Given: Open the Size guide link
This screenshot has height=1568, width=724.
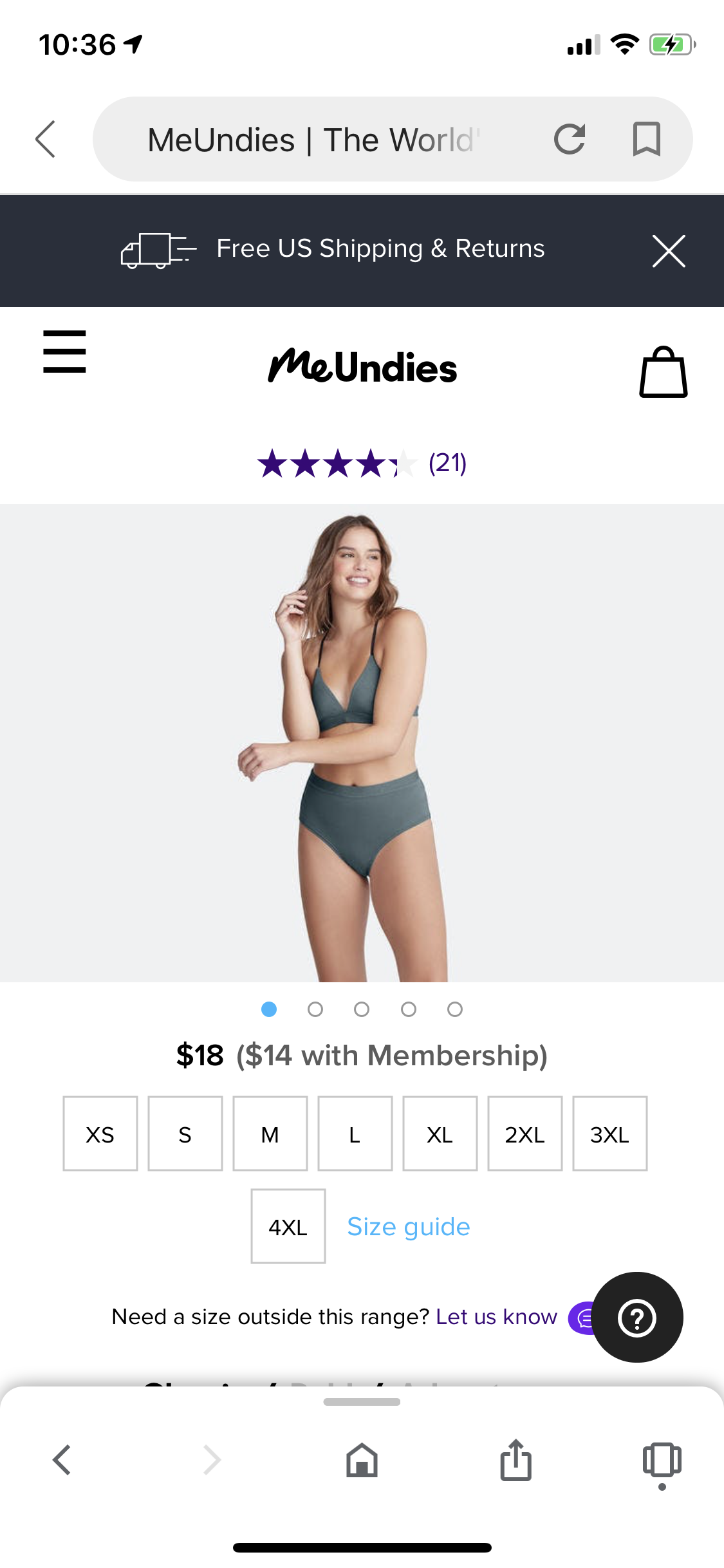Looking at the screenshot, I should pos(409,1227).
